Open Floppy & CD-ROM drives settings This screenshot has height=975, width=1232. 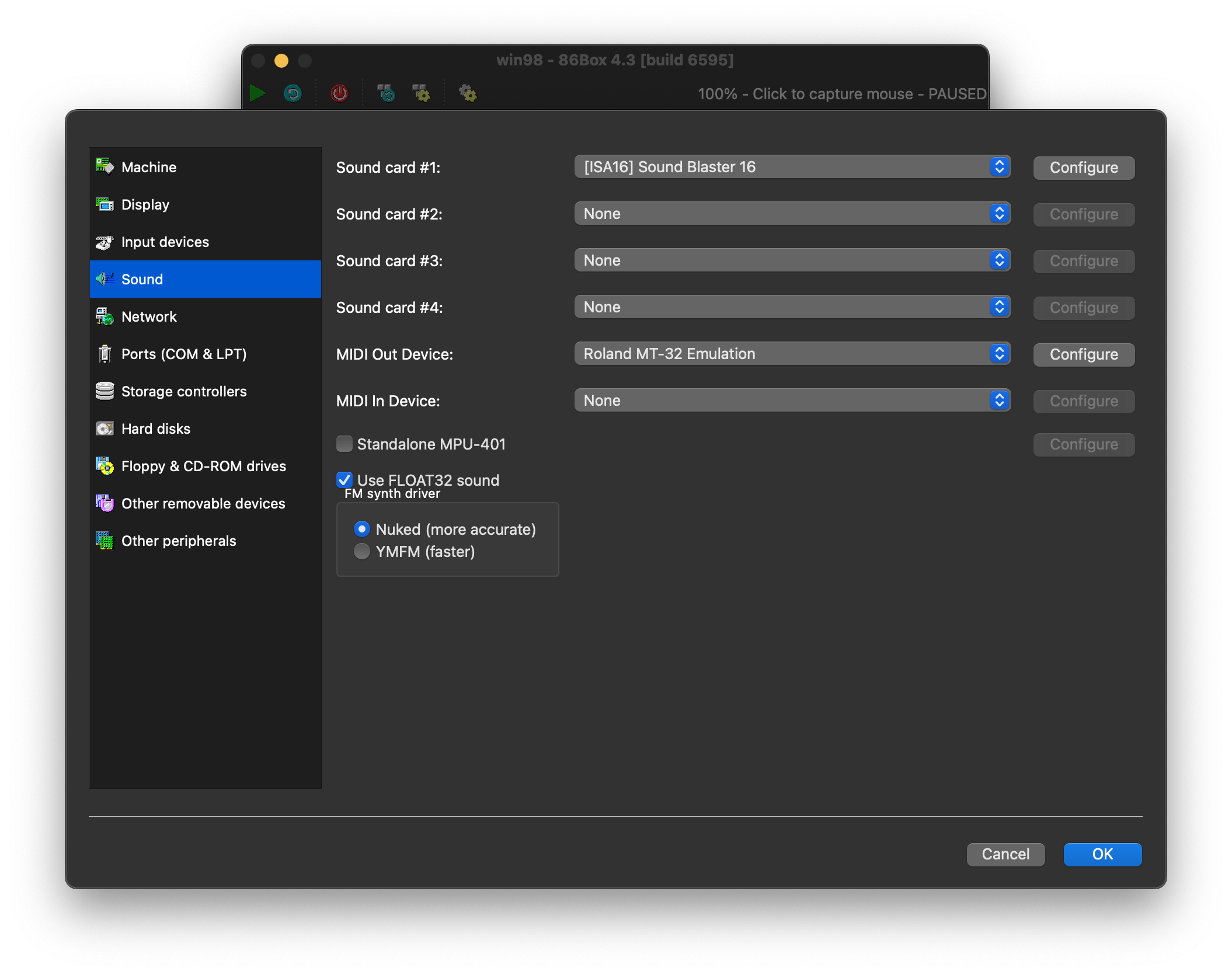[x=205, y=466]
